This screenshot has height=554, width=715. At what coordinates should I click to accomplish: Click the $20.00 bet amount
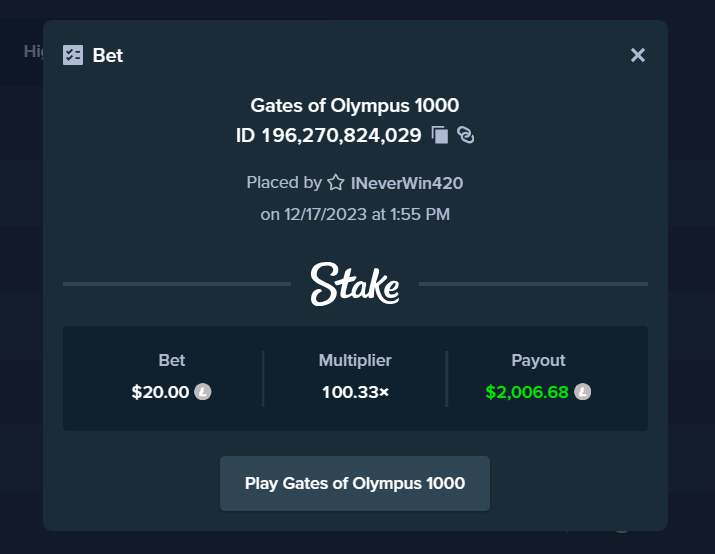tap(160, 392)
